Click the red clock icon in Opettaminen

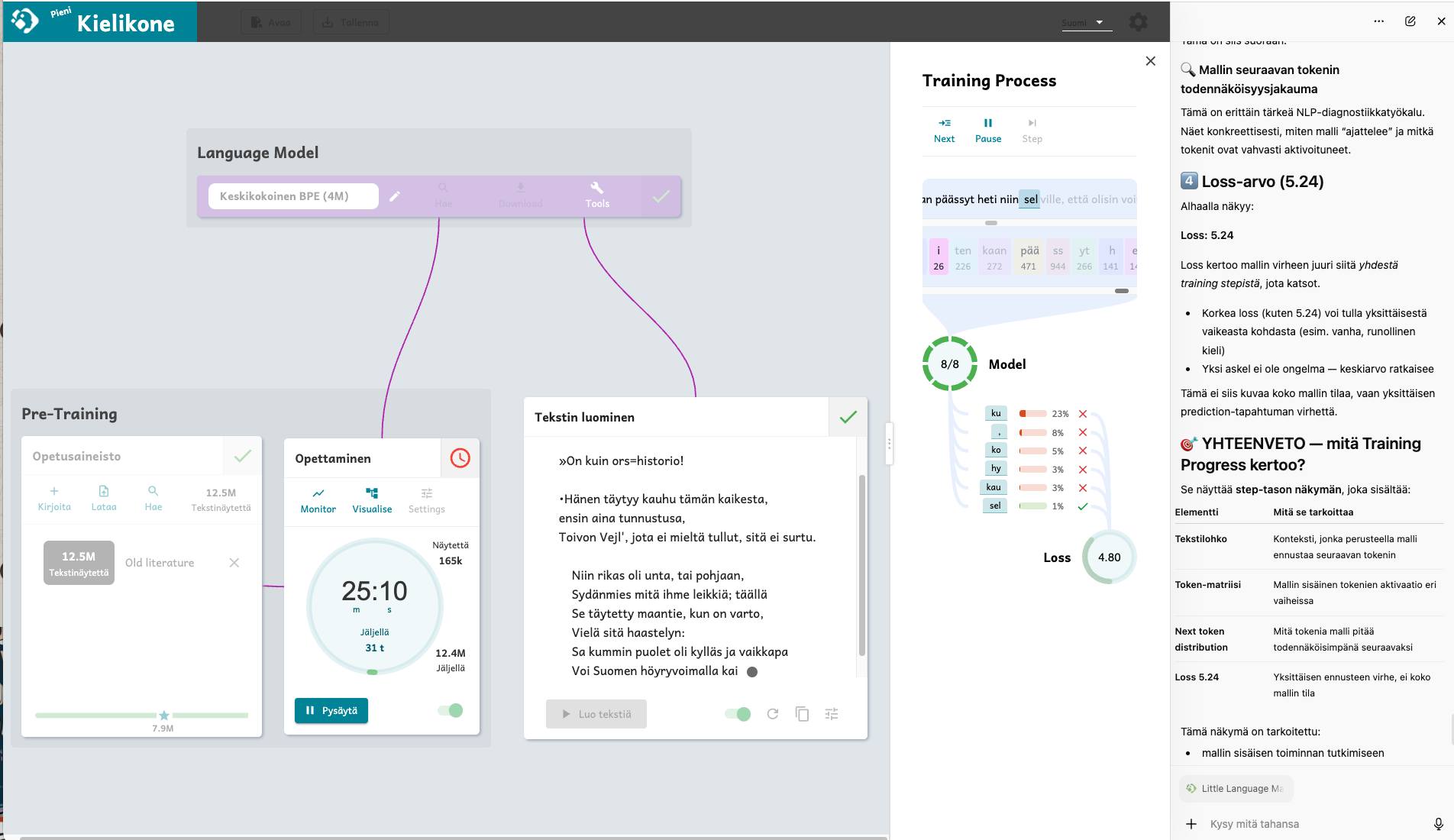point(460,458)
